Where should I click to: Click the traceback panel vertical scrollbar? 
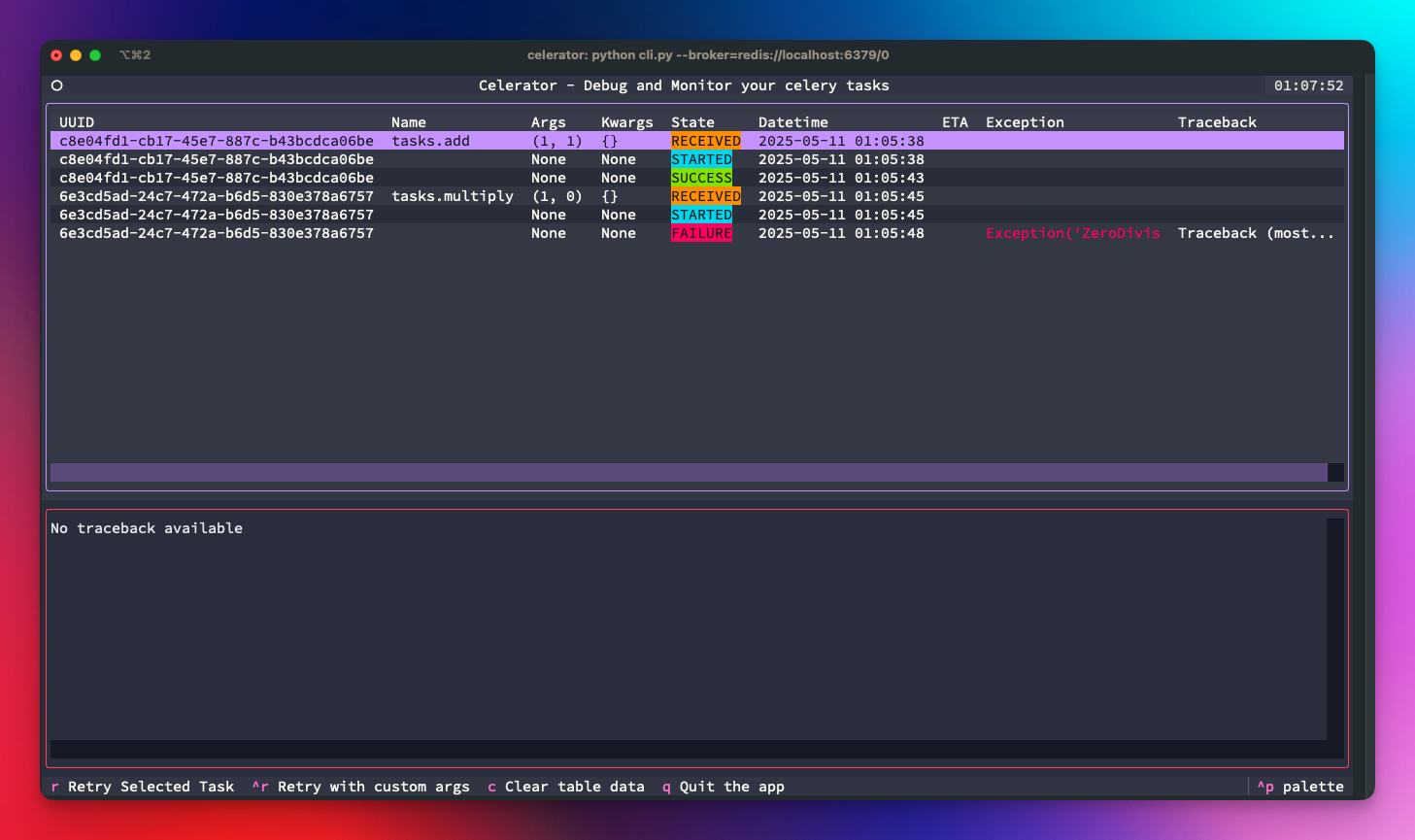pyautogui.click(x=1335, y=628)
